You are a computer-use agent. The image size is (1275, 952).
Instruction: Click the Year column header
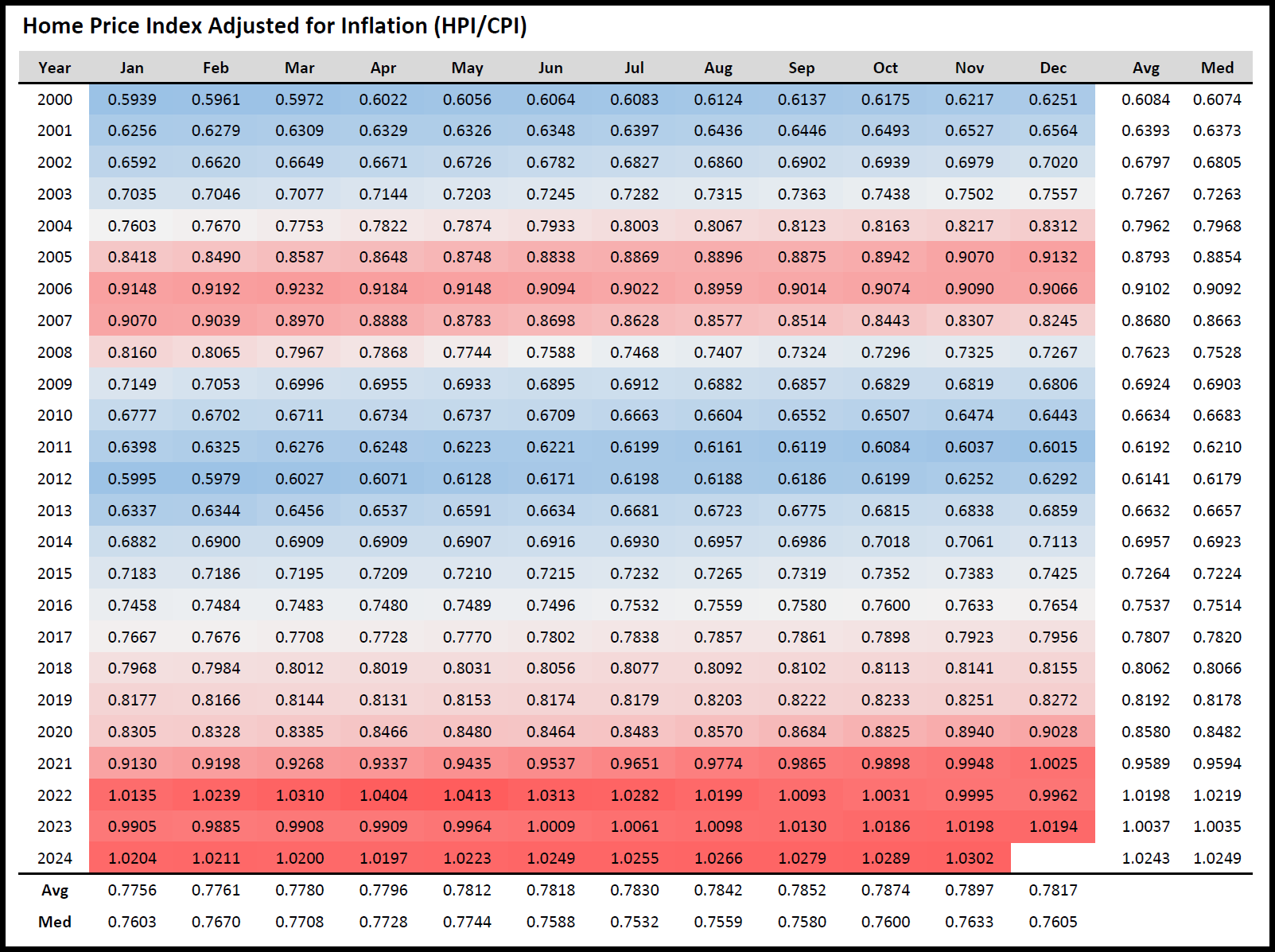click(54, 68)
